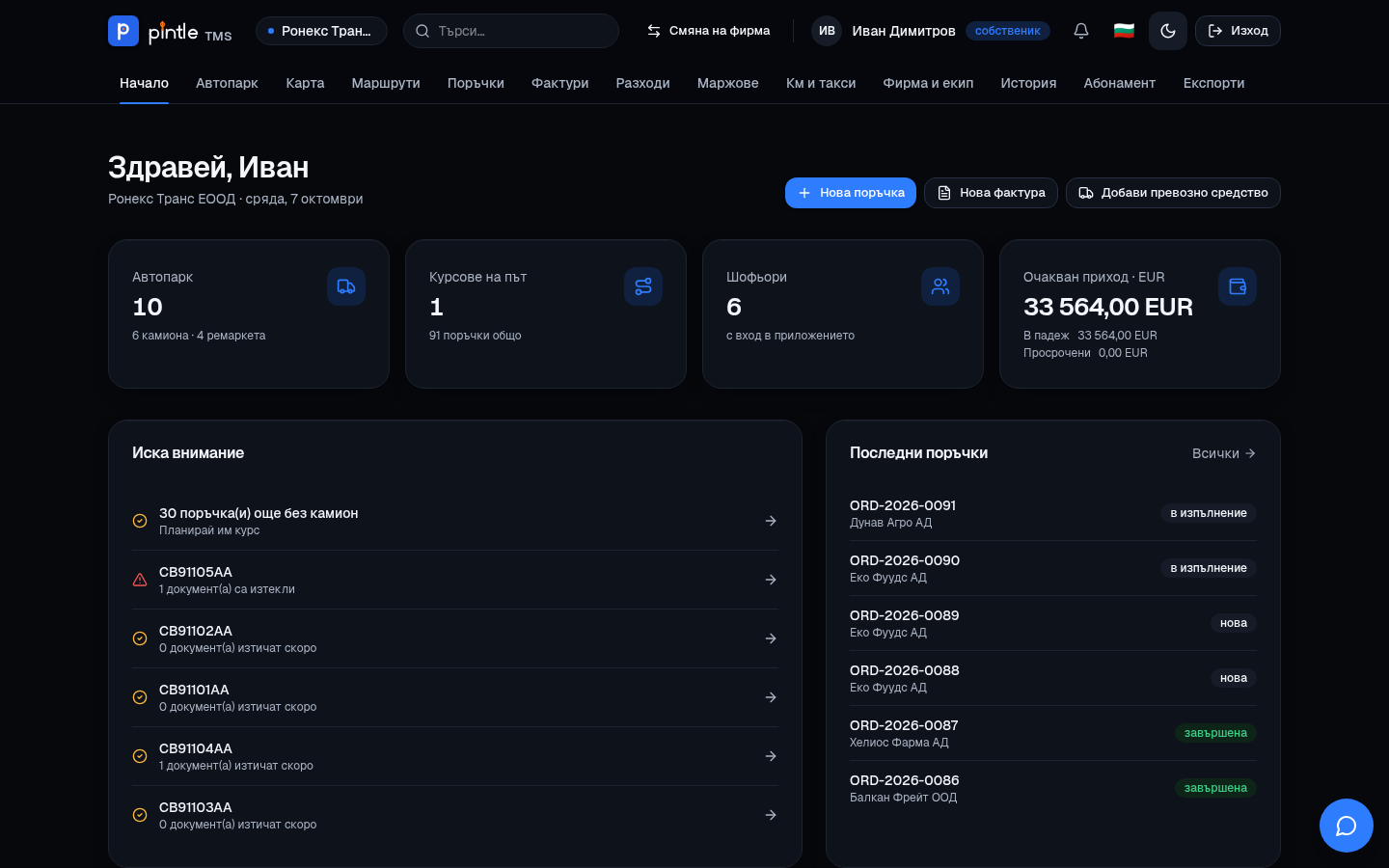Switch to the Маржове tab
Screen dimensions: 1389x868
point(728,83)
